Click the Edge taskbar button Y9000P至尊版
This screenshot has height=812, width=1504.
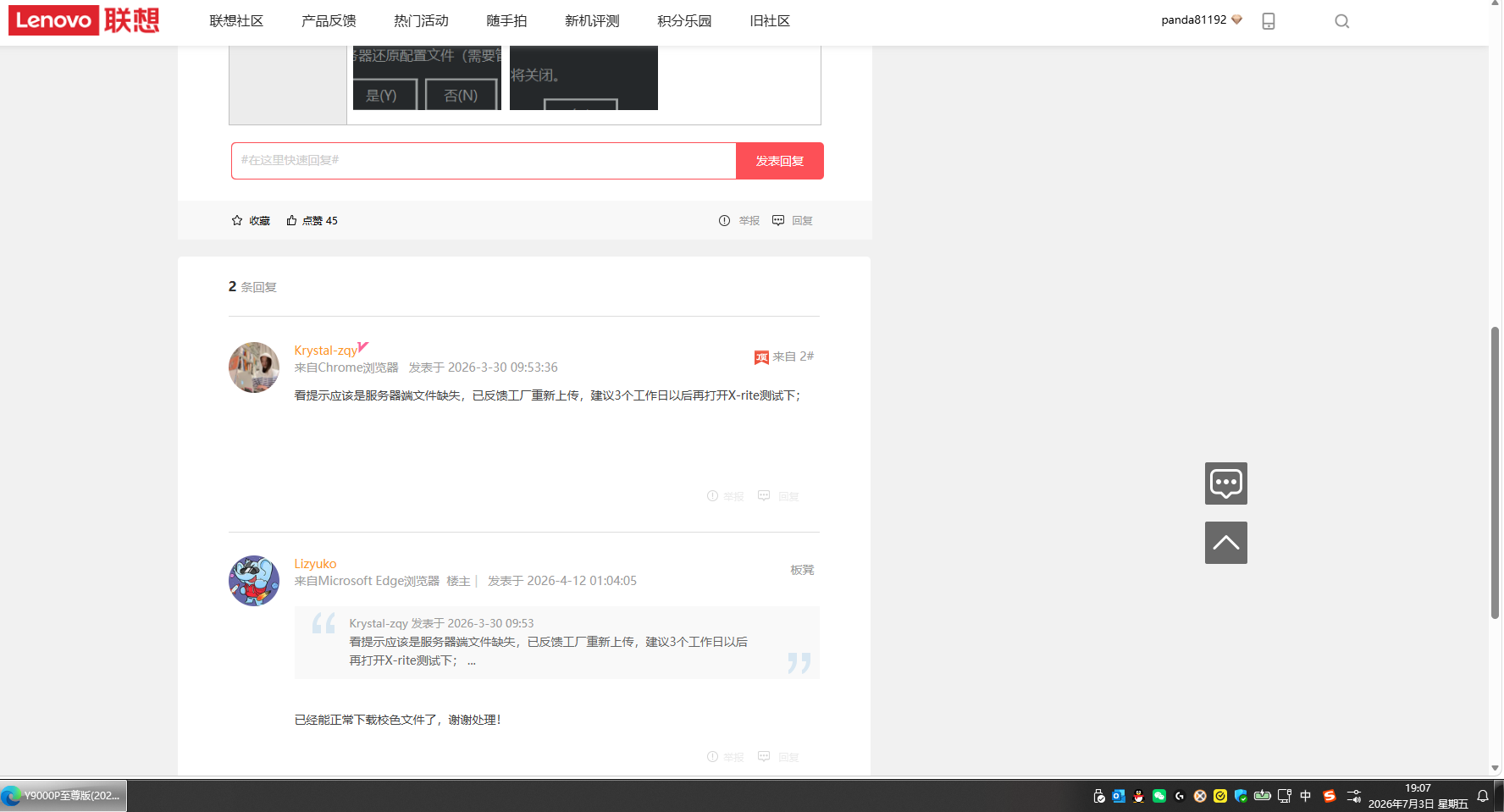64,796
